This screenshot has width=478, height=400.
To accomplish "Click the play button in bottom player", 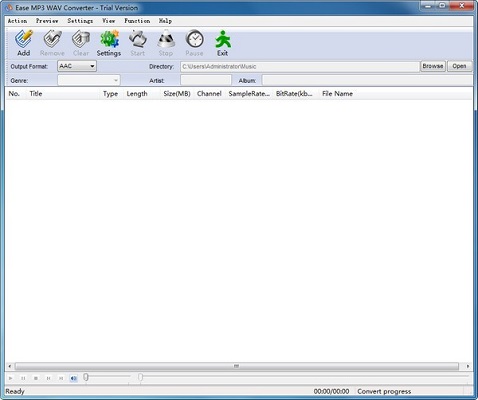I will point(11,378).
